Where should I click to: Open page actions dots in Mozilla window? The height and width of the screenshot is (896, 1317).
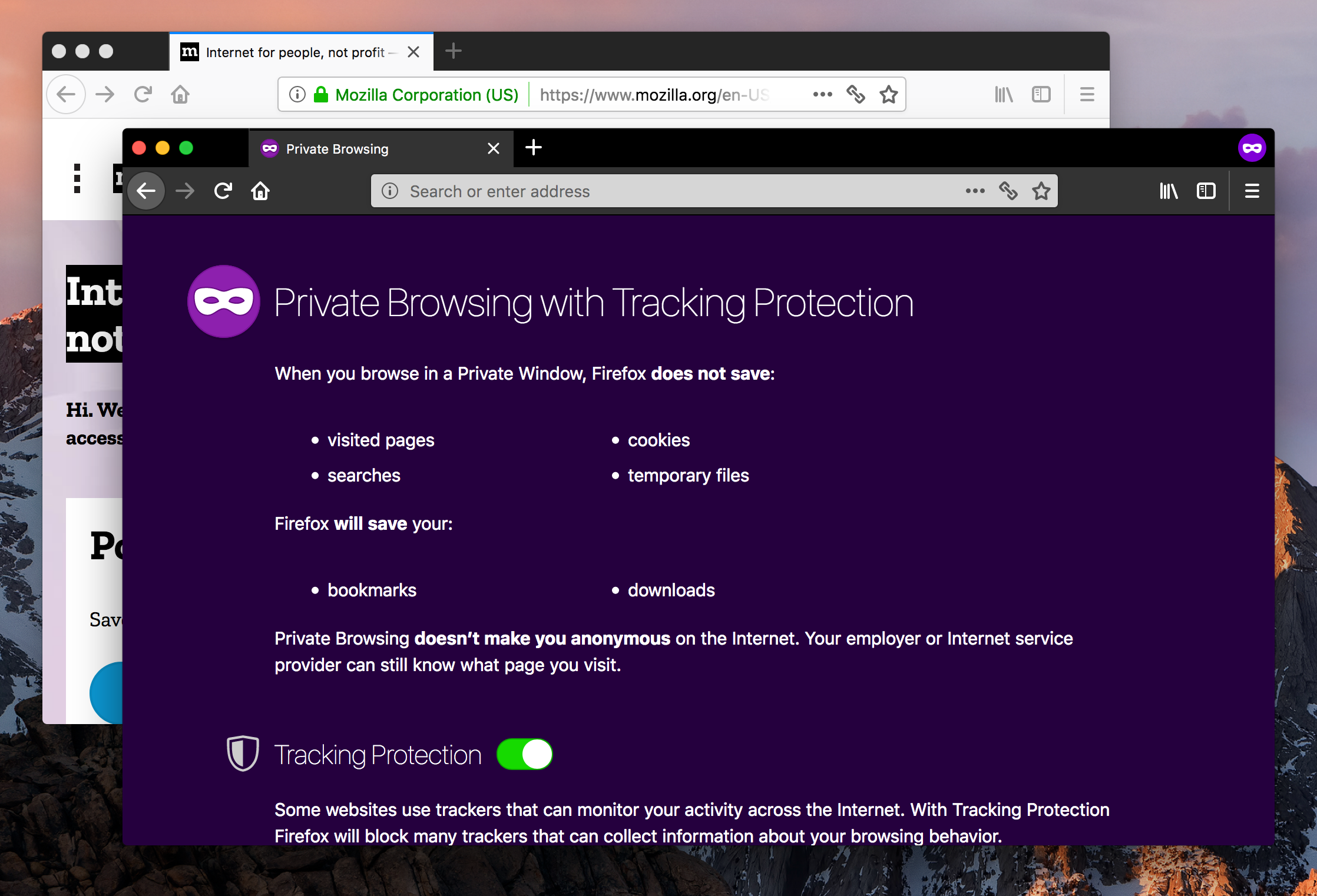tap(822, 94)
